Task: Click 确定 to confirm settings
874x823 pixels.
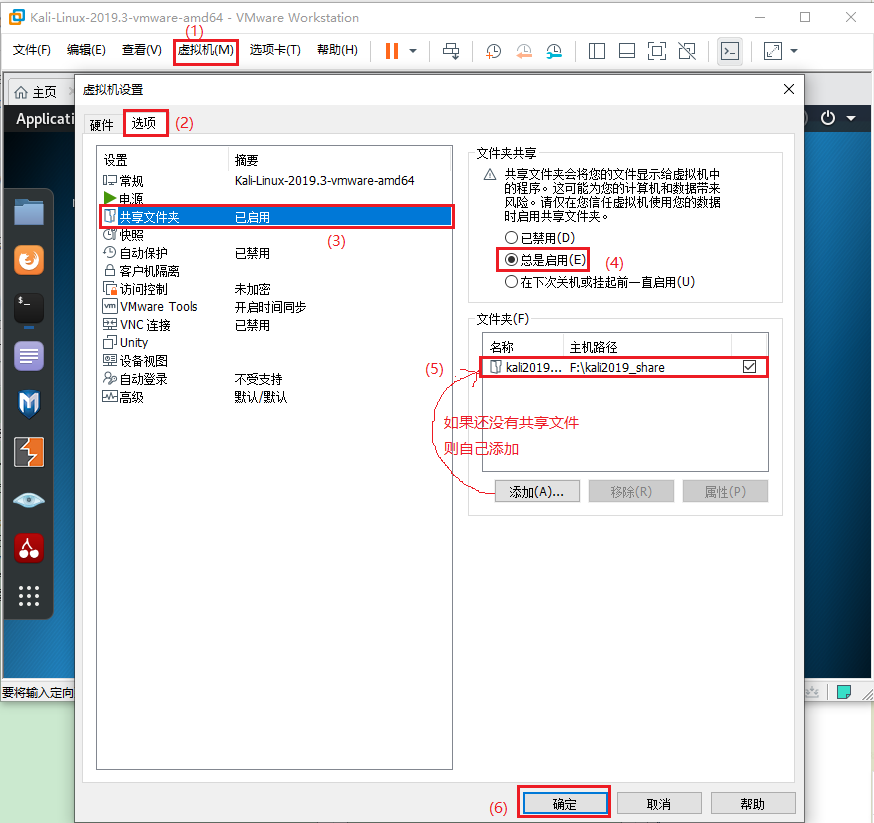Action: (x=563, y=801)
